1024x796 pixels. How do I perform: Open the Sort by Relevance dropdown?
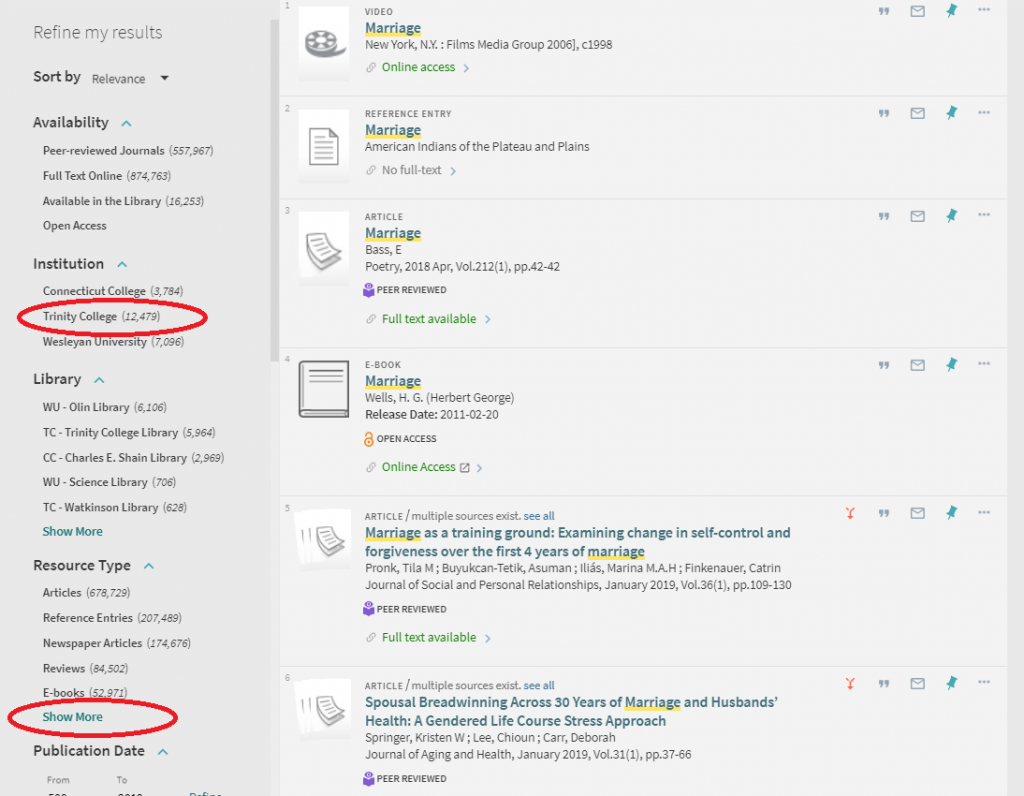131,78
